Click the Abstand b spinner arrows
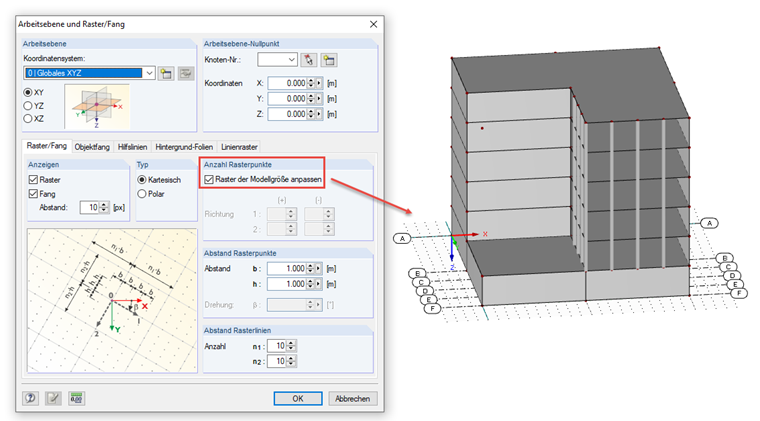 point(311,268)
